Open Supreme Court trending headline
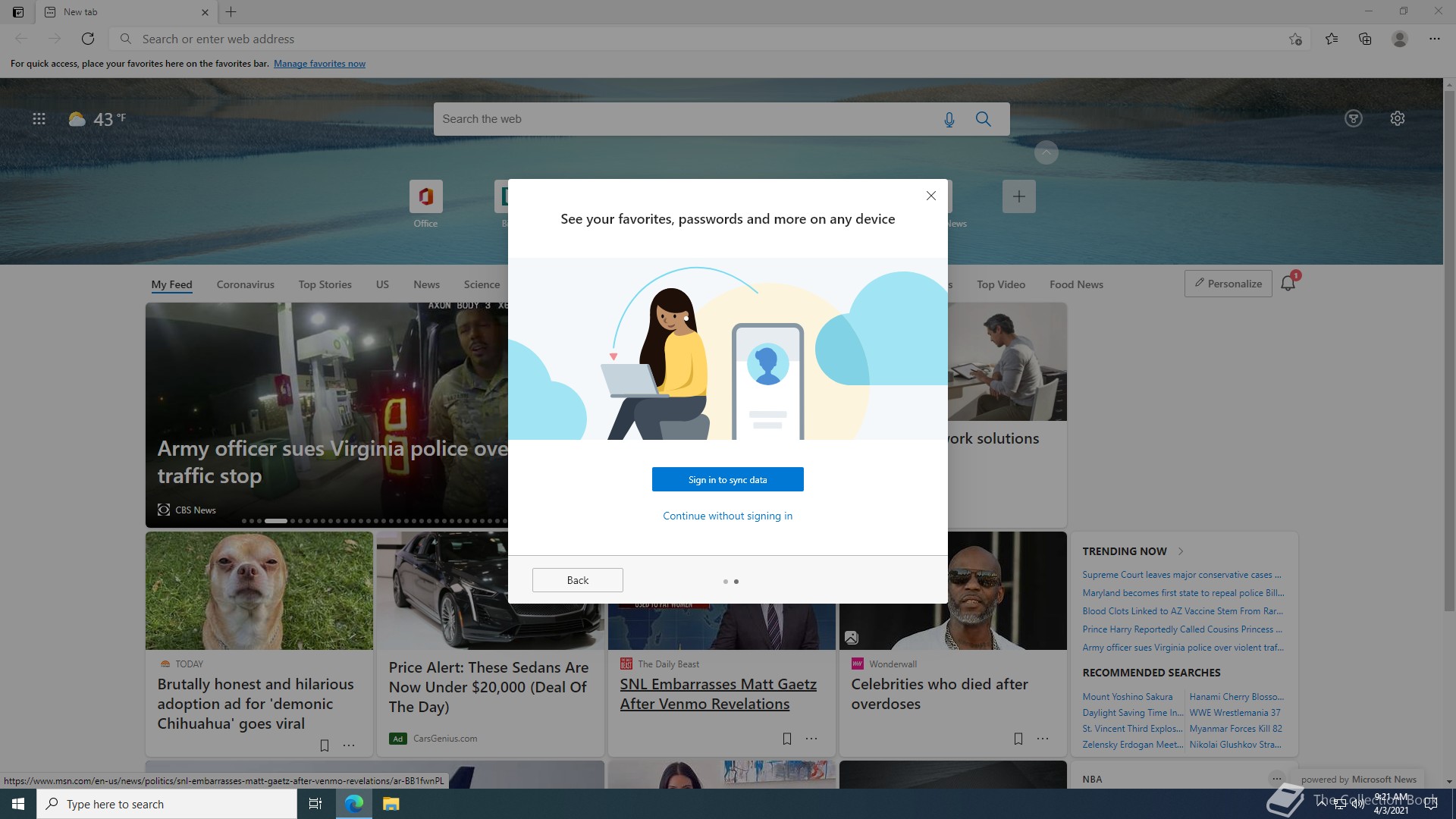This screenshot has height=819, width=1456. point(1181,575)
